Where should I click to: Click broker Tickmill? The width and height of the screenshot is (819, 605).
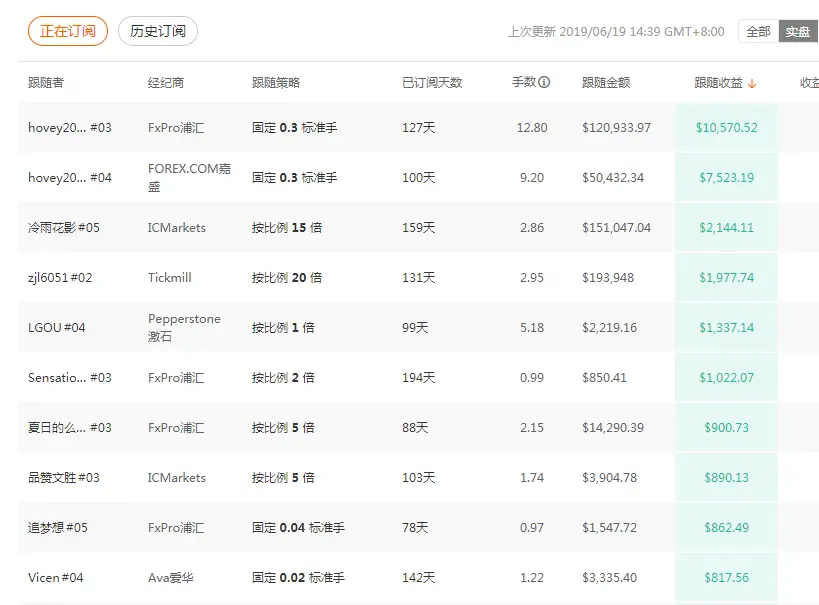pyautogui.click(x=170, y=277)
